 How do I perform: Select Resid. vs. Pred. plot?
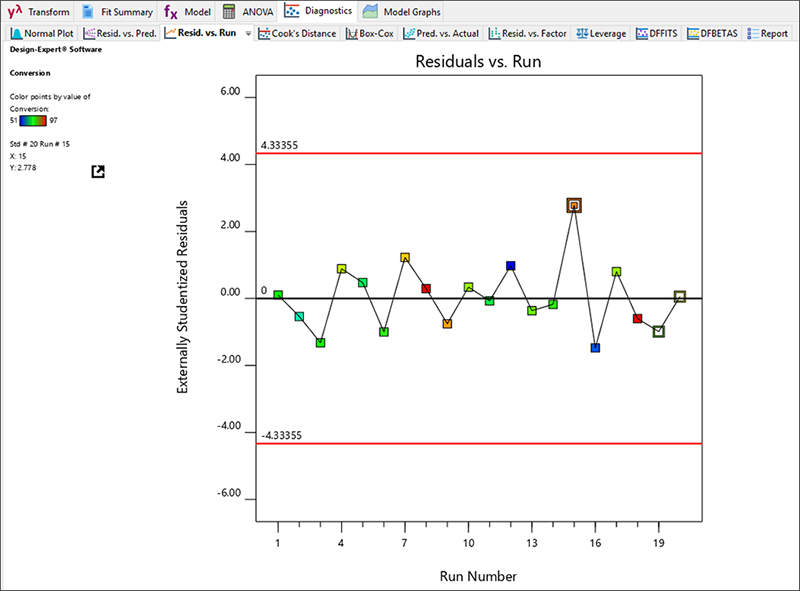click(120, 33)
